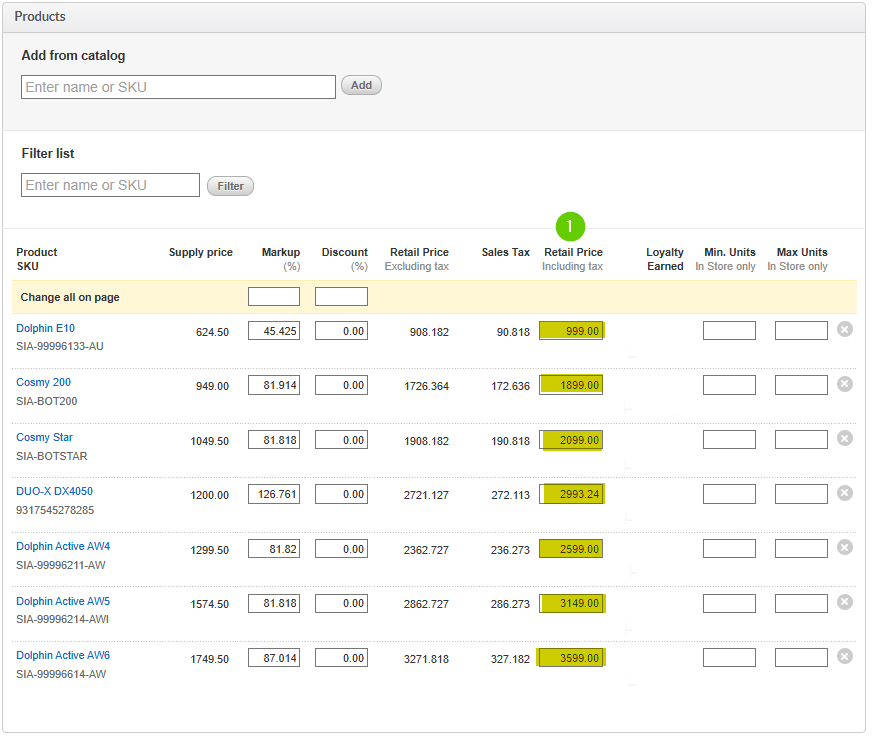Remove the Cosmy Star row
This screenshot has height=739, width=872.
(844, 439)
